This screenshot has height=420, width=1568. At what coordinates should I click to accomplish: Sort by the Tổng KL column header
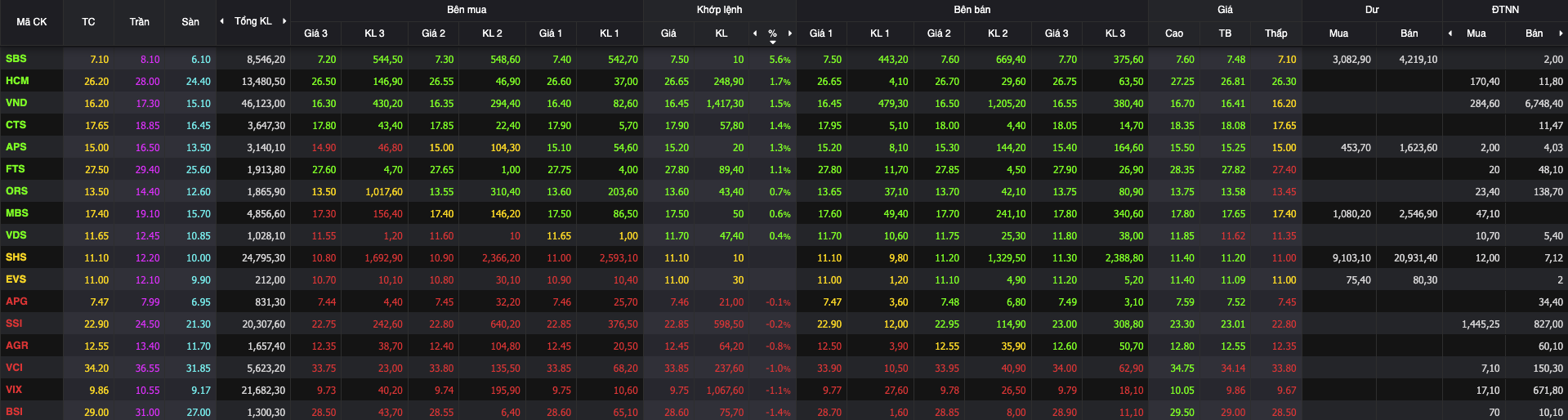tap(253, 21)
